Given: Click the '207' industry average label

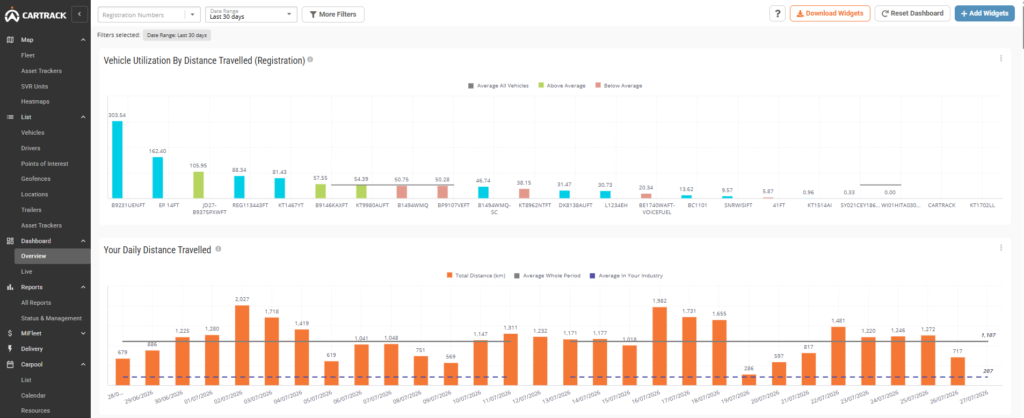Looking at the screenshot, I should (x=987, y=371).
